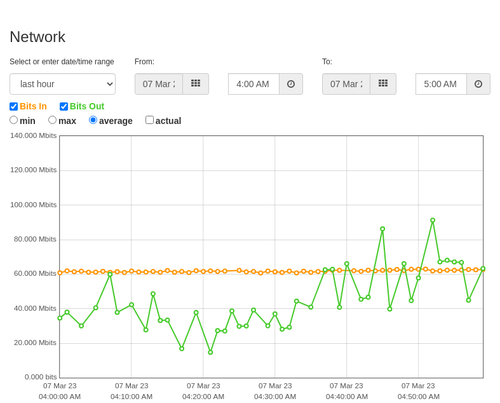Click the 'To:' label

(327, 62)
